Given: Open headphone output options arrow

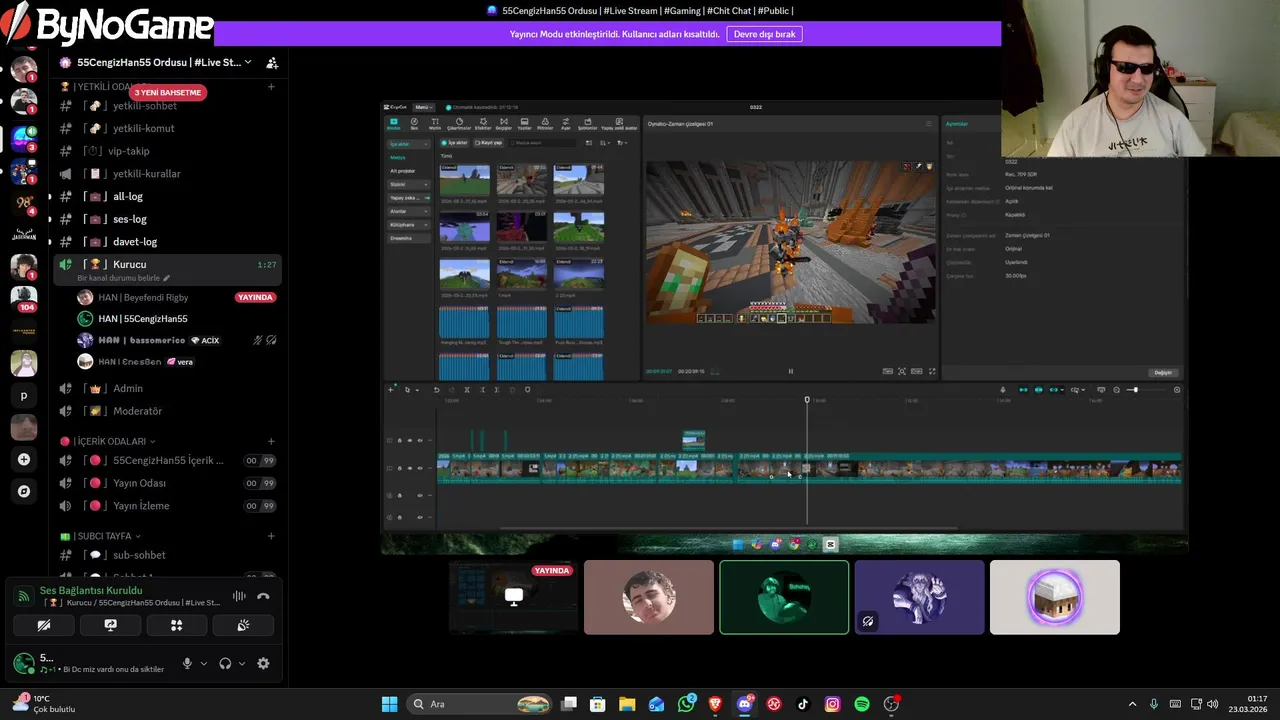Looking at the screenshot, I should point(242,663).
